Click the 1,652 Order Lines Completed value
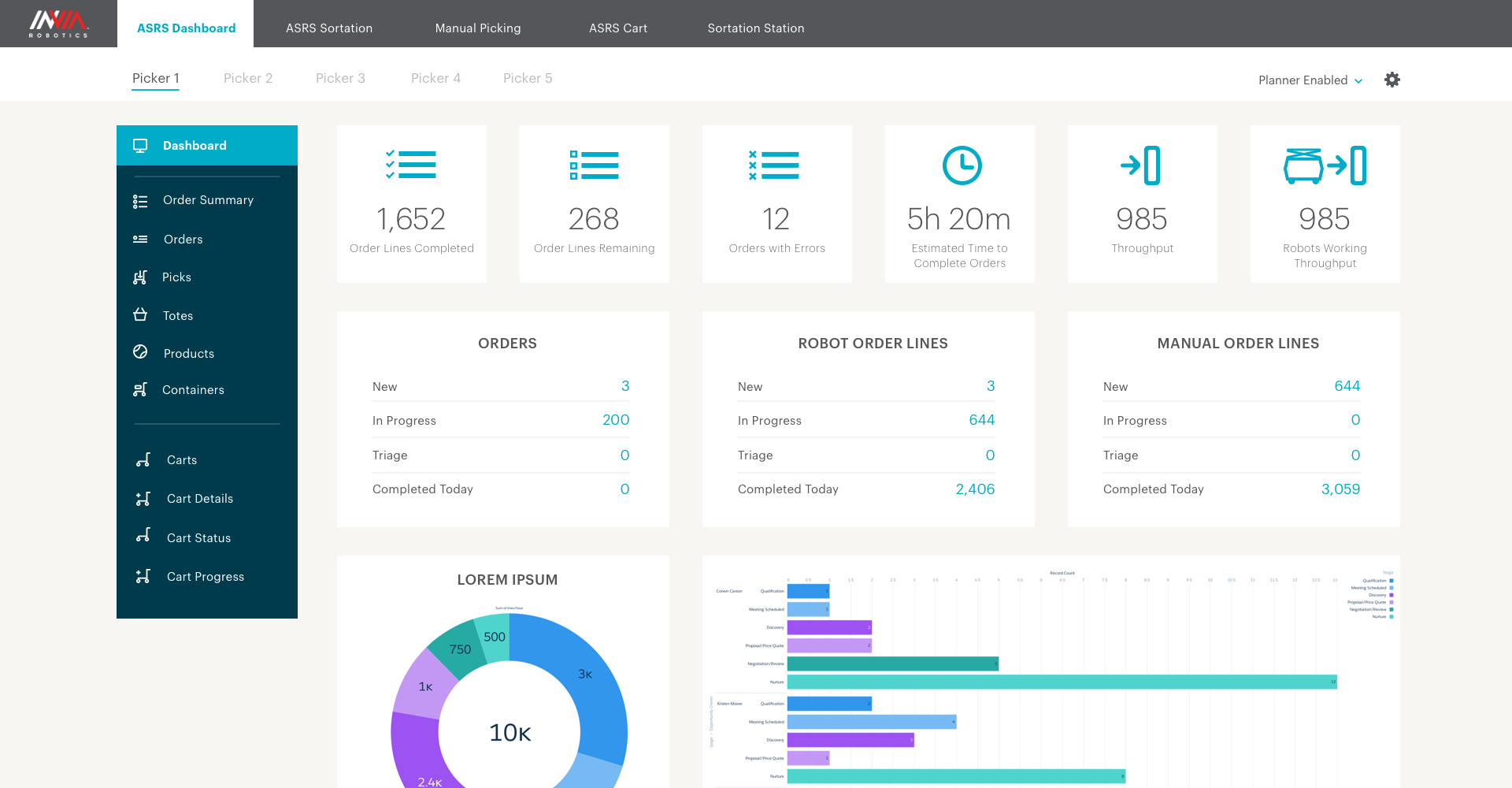Screen dimensions: 1512x788 (x=411, y=219)
